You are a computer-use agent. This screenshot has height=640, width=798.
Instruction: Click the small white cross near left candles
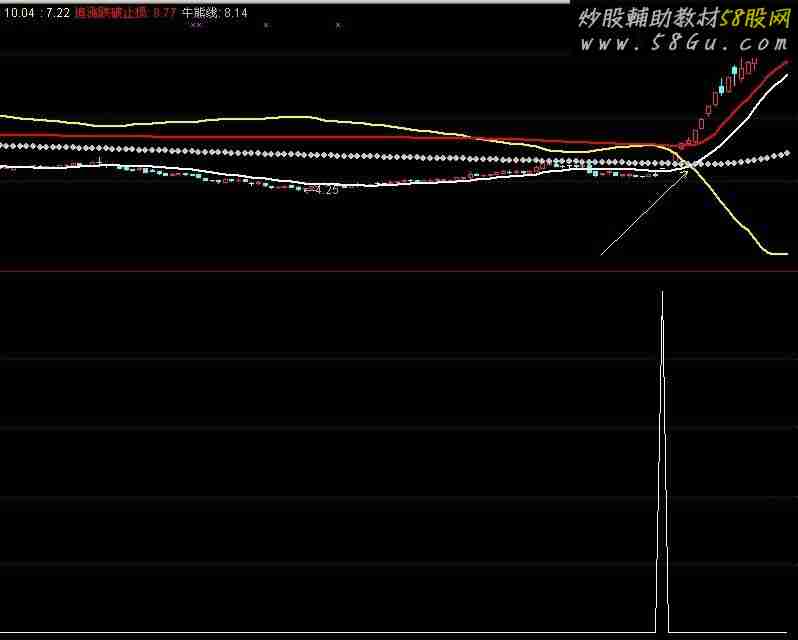point(99,160)
